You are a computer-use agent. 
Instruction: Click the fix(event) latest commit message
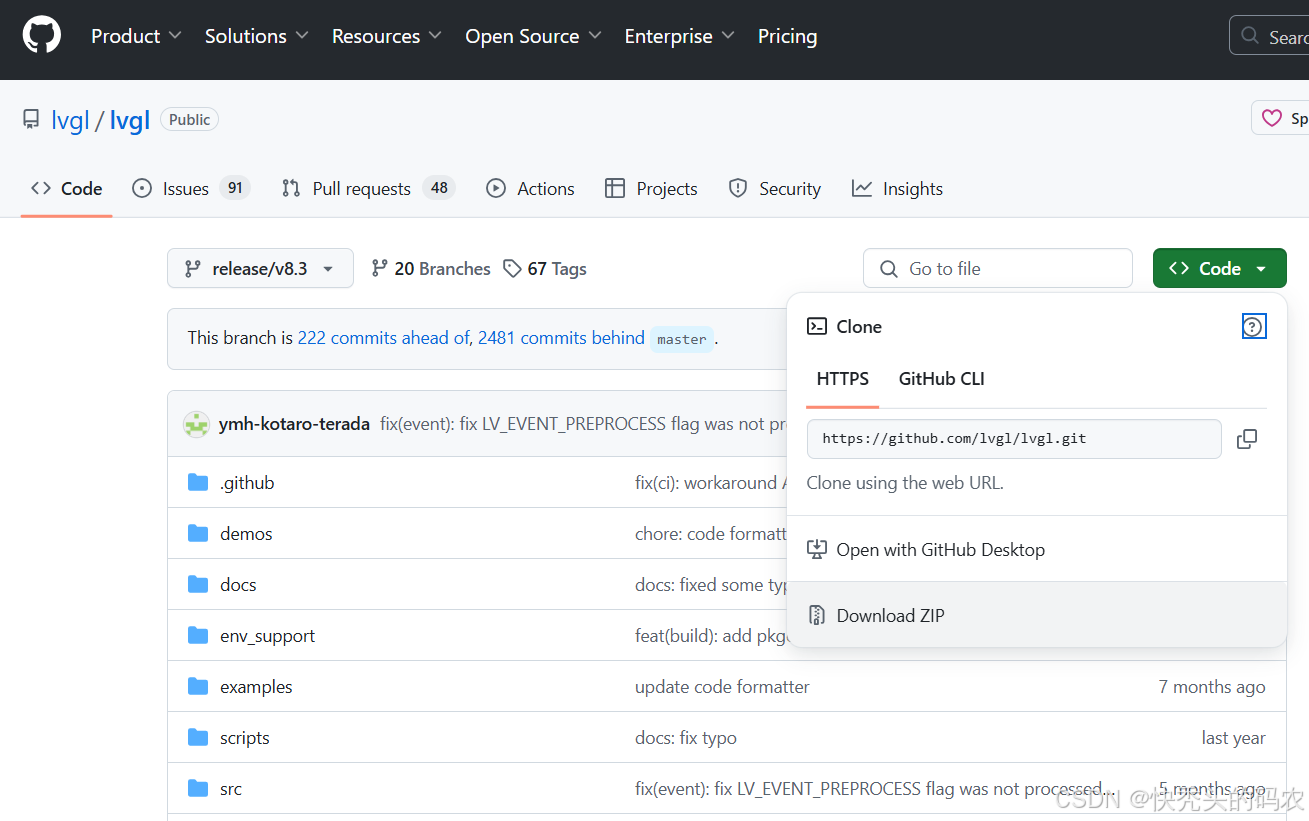point(584,424)
